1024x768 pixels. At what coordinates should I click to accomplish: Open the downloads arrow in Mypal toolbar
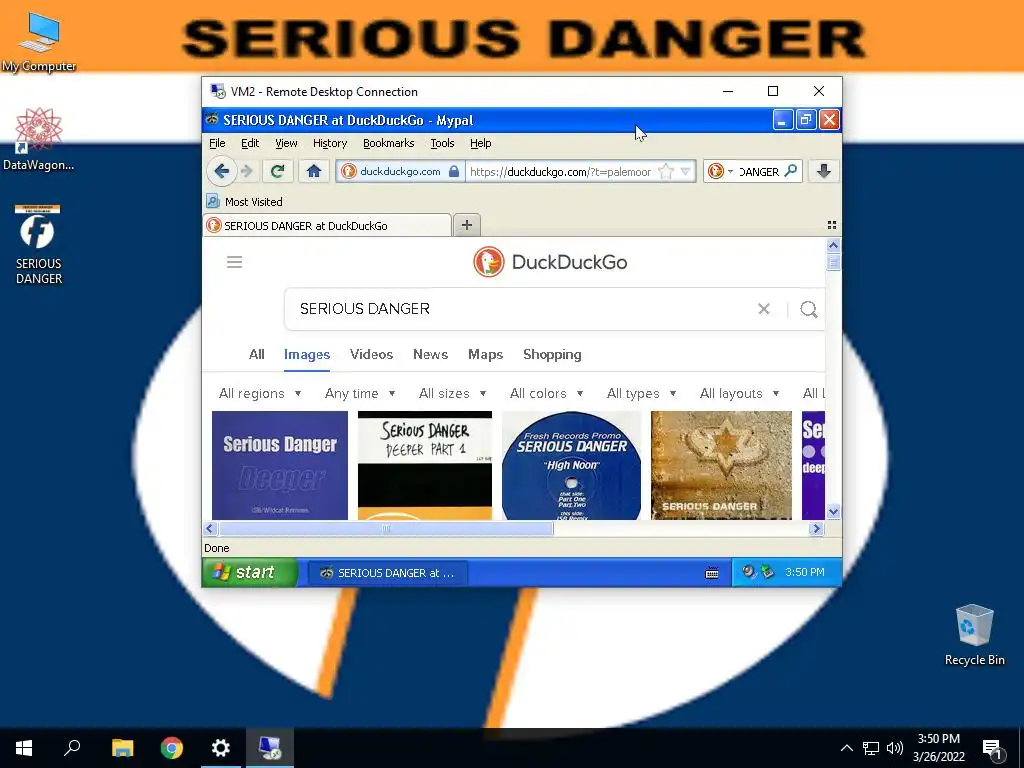(824, 171)
